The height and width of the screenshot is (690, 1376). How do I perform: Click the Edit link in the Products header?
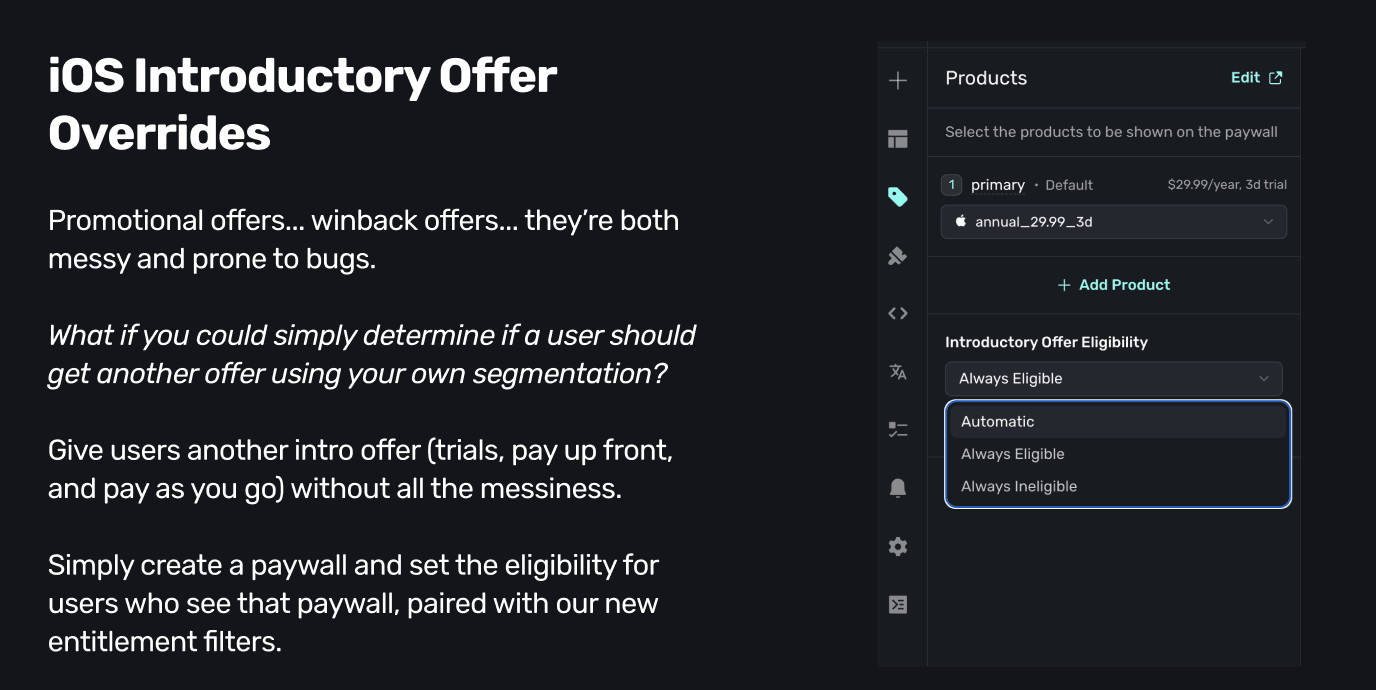1243,76
